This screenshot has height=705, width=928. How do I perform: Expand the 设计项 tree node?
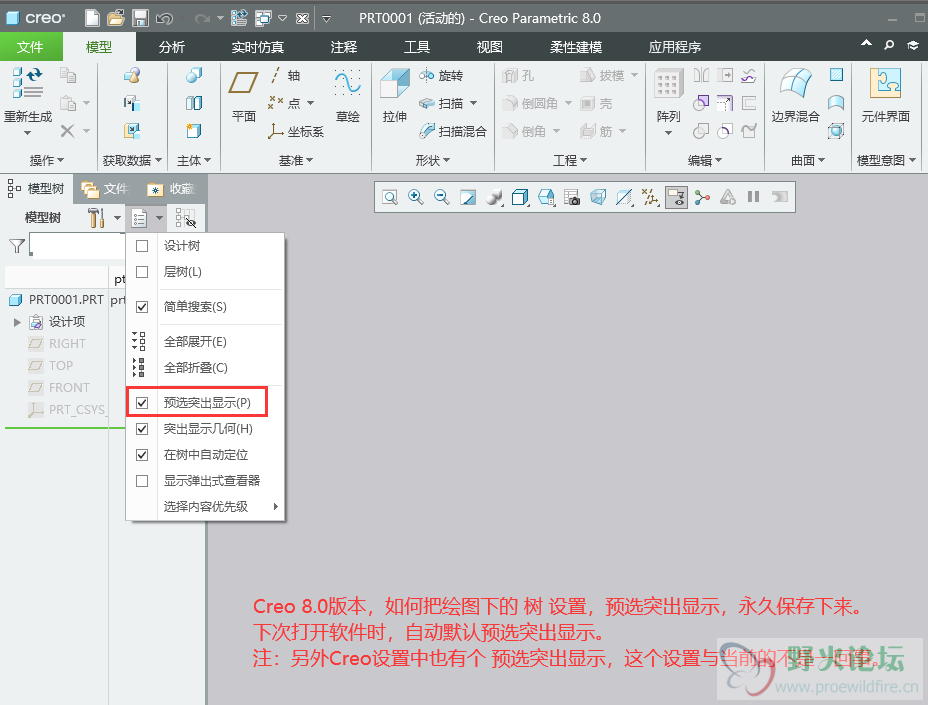[x=17, y=322]
